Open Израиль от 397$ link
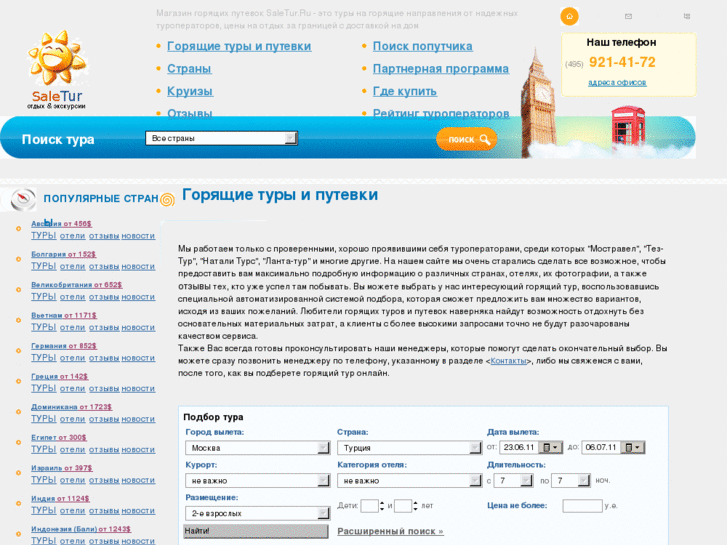This screenshot has width=727, height=545. click(x=62, y=468)
